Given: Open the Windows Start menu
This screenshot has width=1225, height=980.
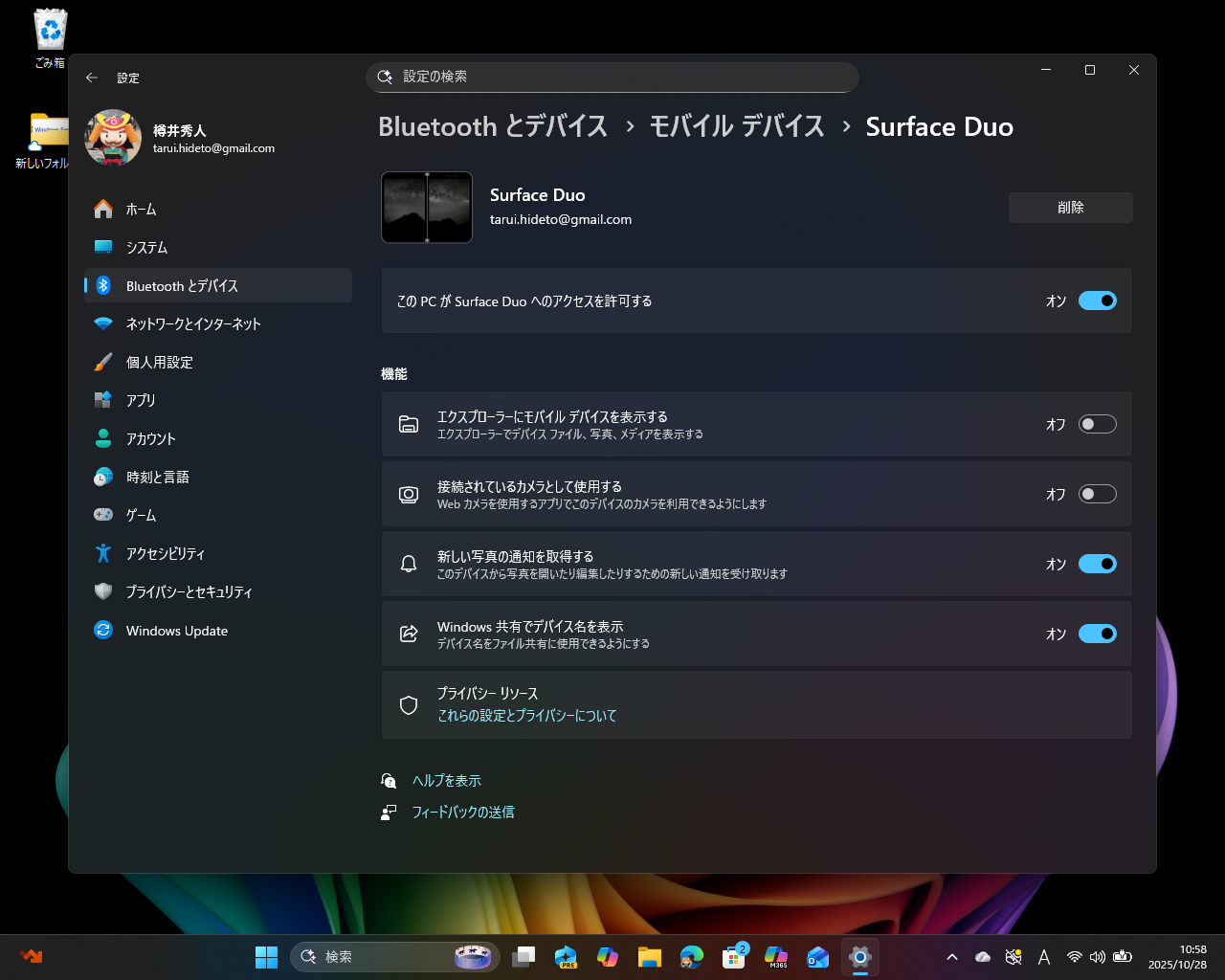Looking at the screenshot, I should tap(266, 957).
